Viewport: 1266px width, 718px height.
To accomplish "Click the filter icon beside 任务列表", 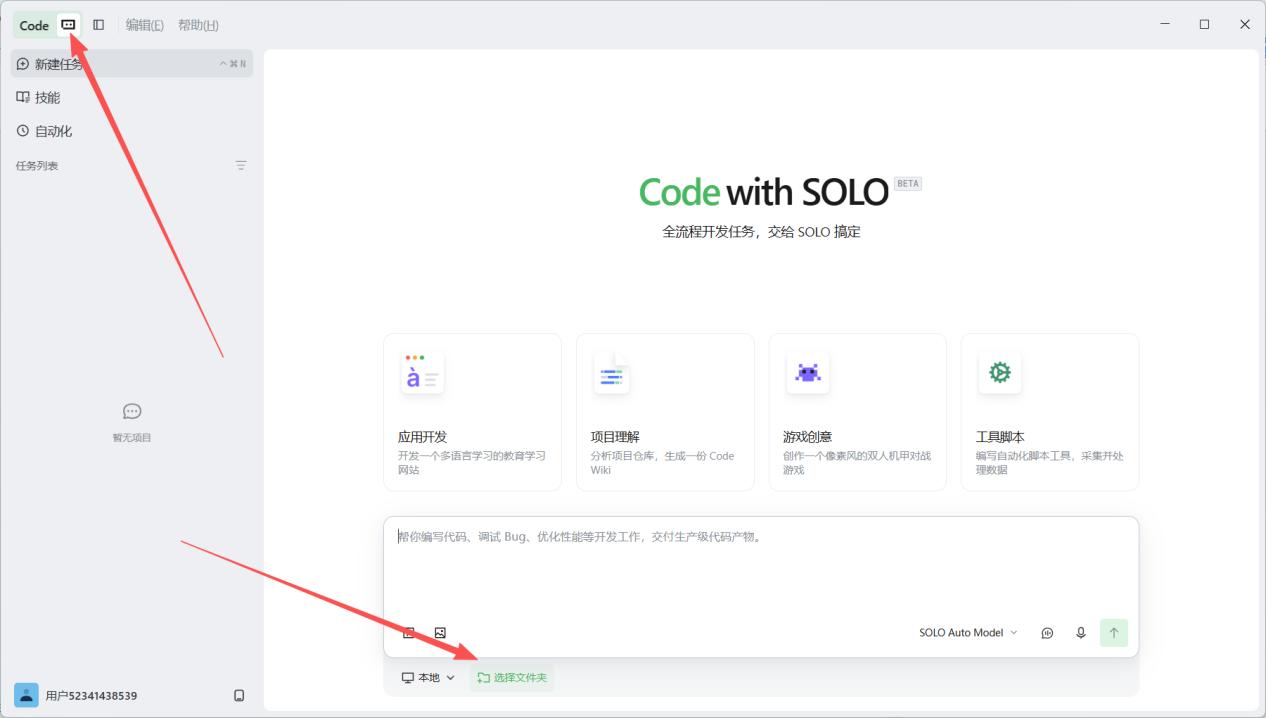I will click(241, 166).
